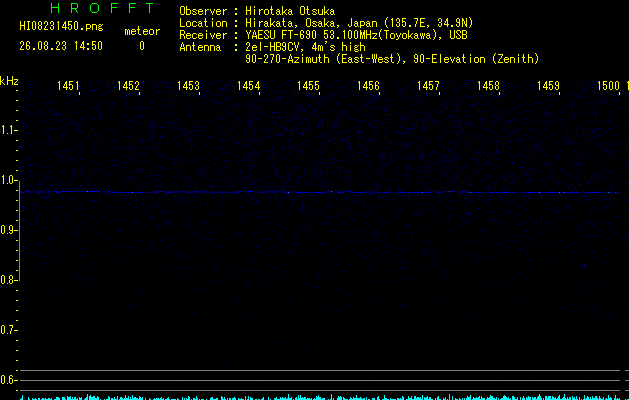This screenshot has width=629, height=400.
Task: Click the meteor label
Action: (x=142, y=31)
